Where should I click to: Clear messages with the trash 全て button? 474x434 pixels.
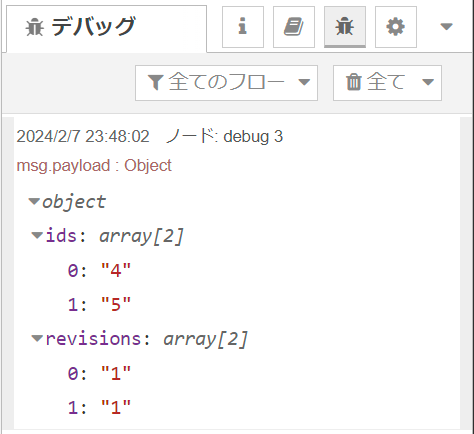pyautogui.click(x=376, y=82)
